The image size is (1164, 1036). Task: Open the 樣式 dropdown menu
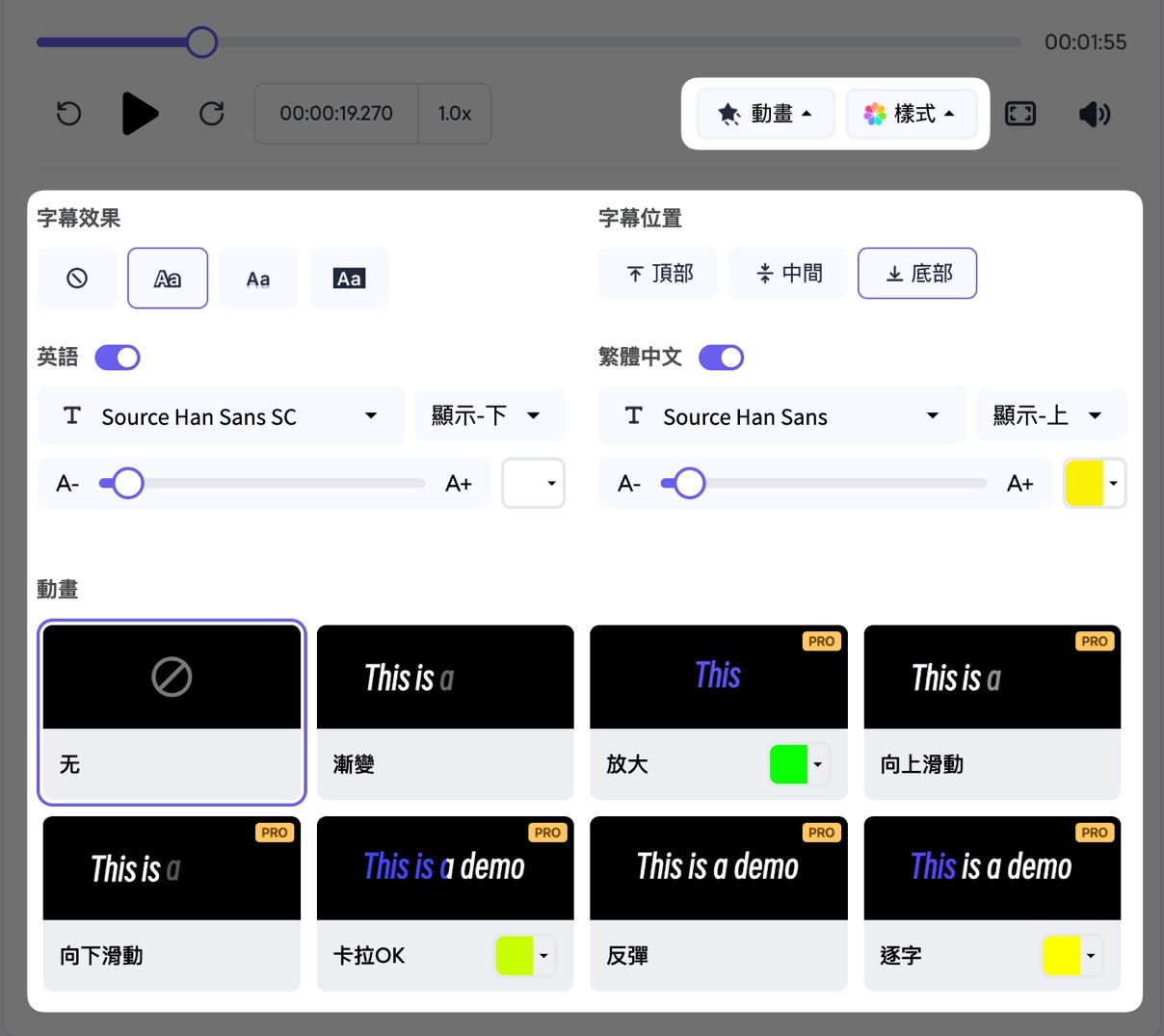(x=911, y=114)
